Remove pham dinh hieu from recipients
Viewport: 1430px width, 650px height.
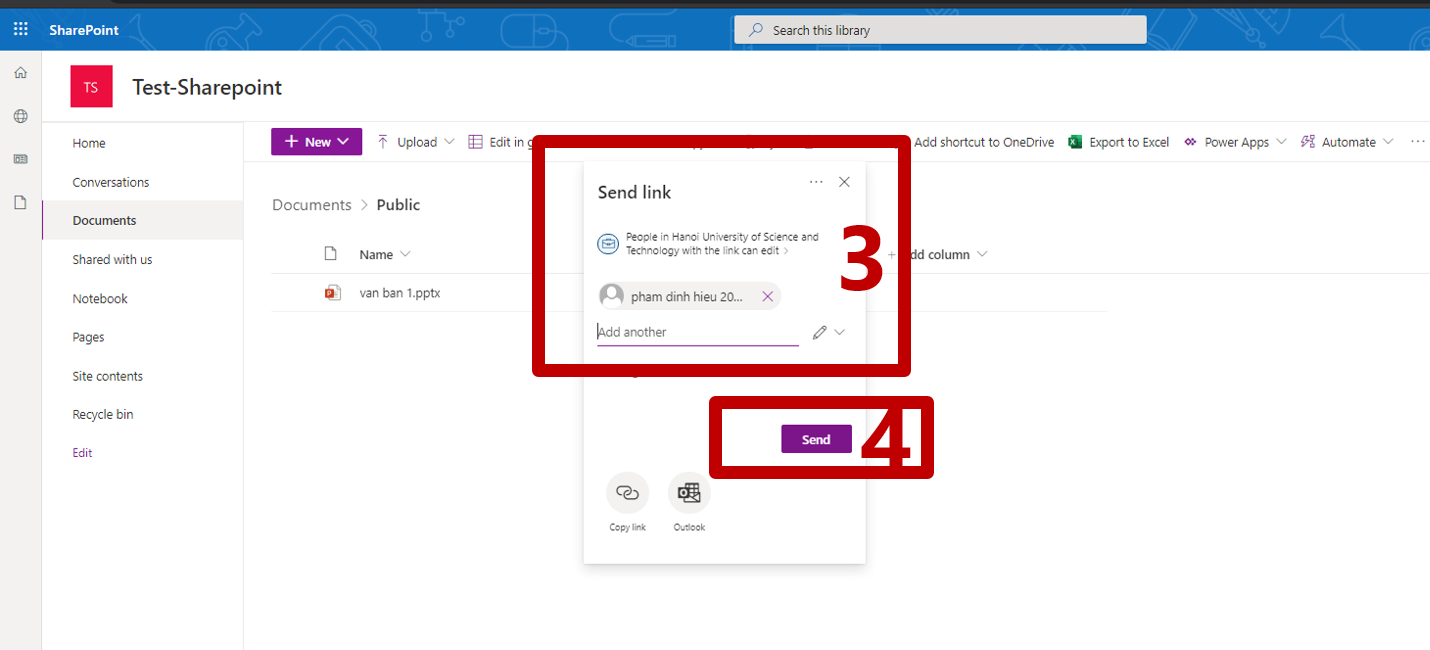coord(767,296)
